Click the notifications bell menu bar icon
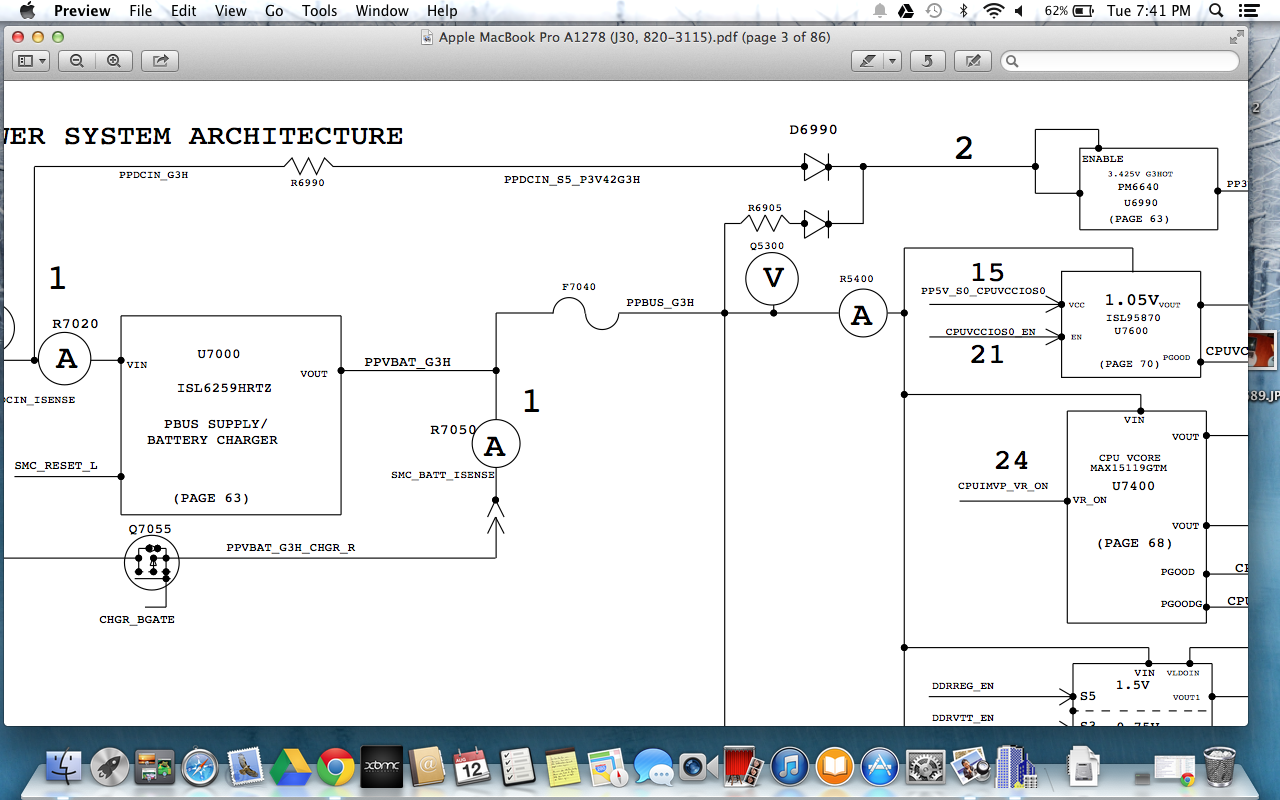The height and width of the screenshot is (800, 1280). (880, 11)
